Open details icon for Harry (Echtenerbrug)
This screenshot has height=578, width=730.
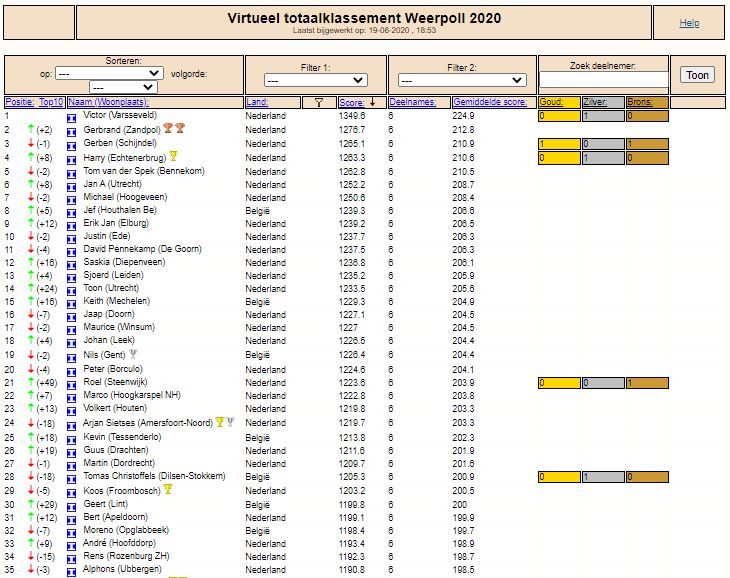[71, 160]
